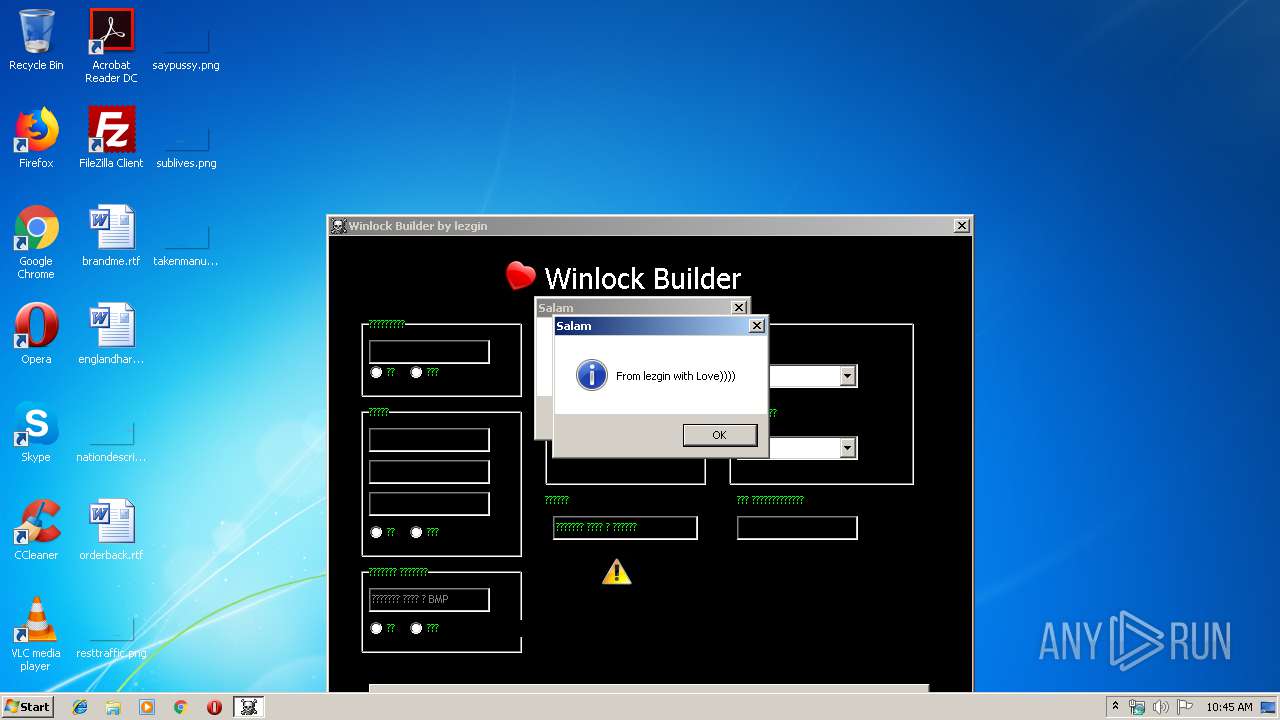Click the field containing 'BMP' placeholder text
Image resolution: width=1280 pixels, height=720 pixels.
(429, 600)
